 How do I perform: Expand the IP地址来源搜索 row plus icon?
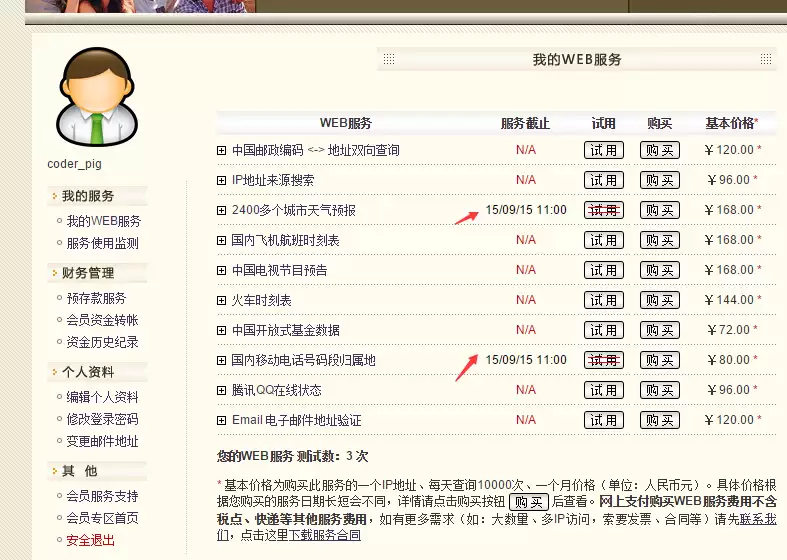221,181
